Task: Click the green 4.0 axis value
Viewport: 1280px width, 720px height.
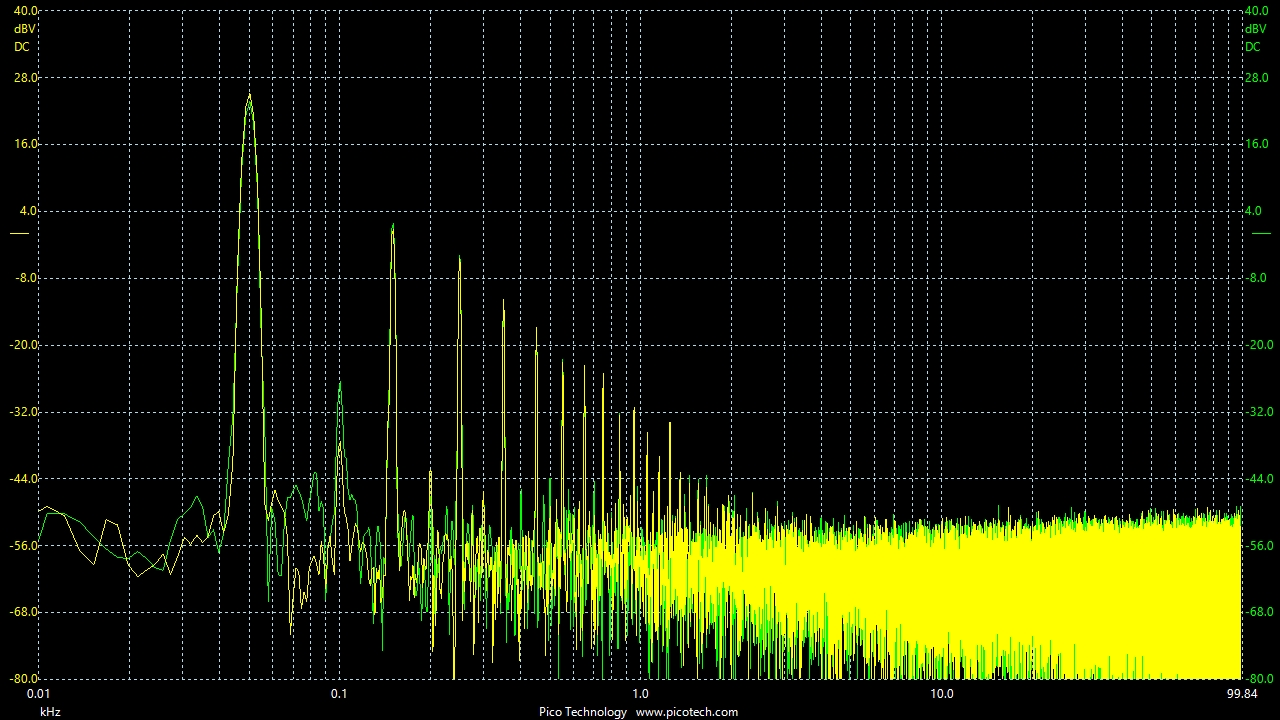Action: point(1253,211)
